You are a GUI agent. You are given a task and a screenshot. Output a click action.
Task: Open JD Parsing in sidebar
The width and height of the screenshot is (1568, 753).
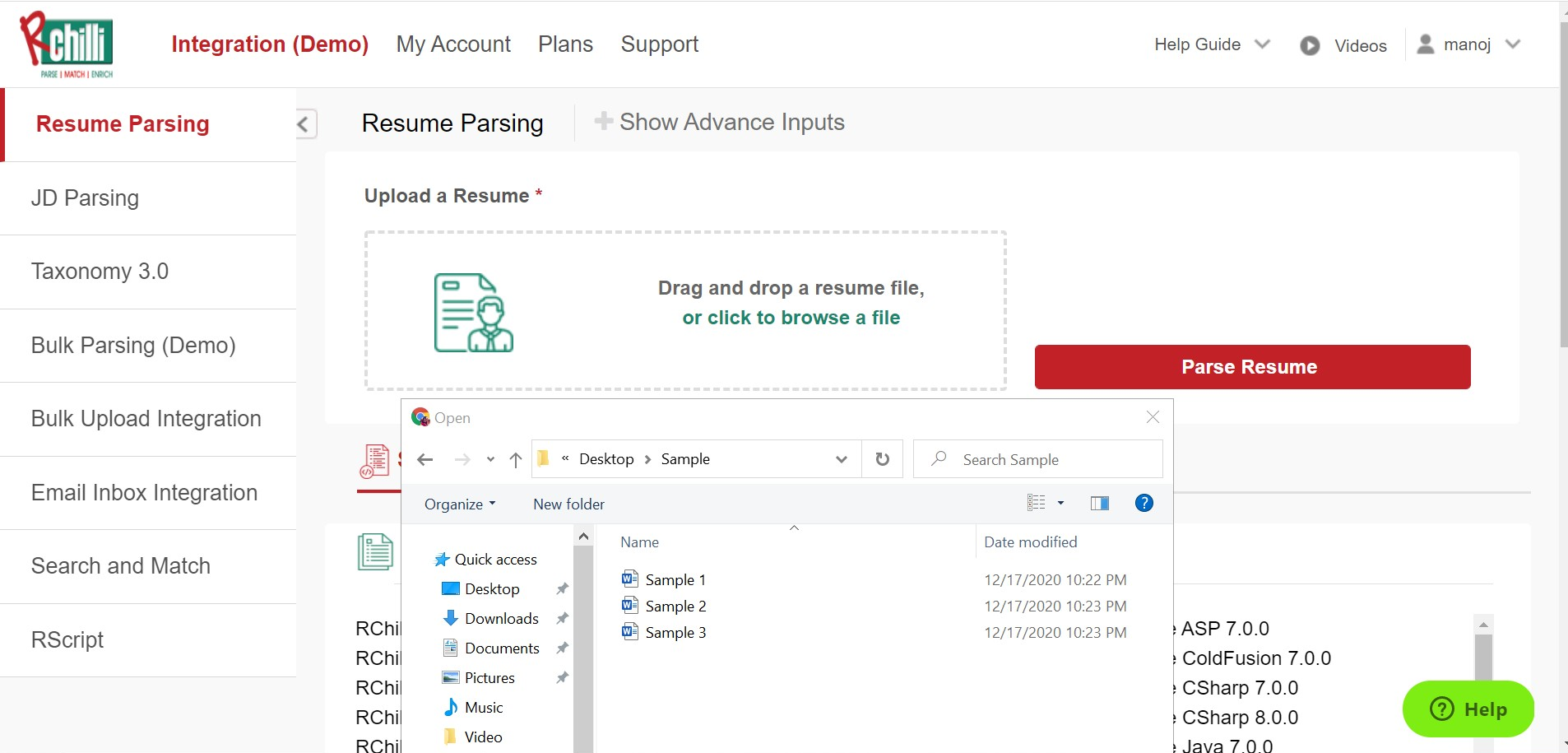(x=85, y=198)
